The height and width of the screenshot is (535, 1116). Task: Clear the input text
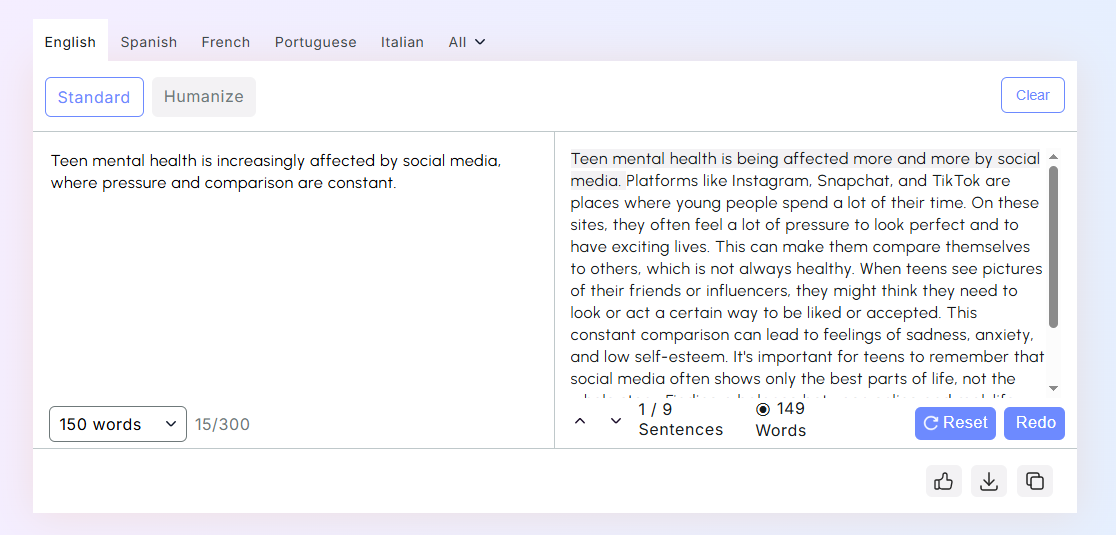pyautogui.click(x=1032, y=95)
